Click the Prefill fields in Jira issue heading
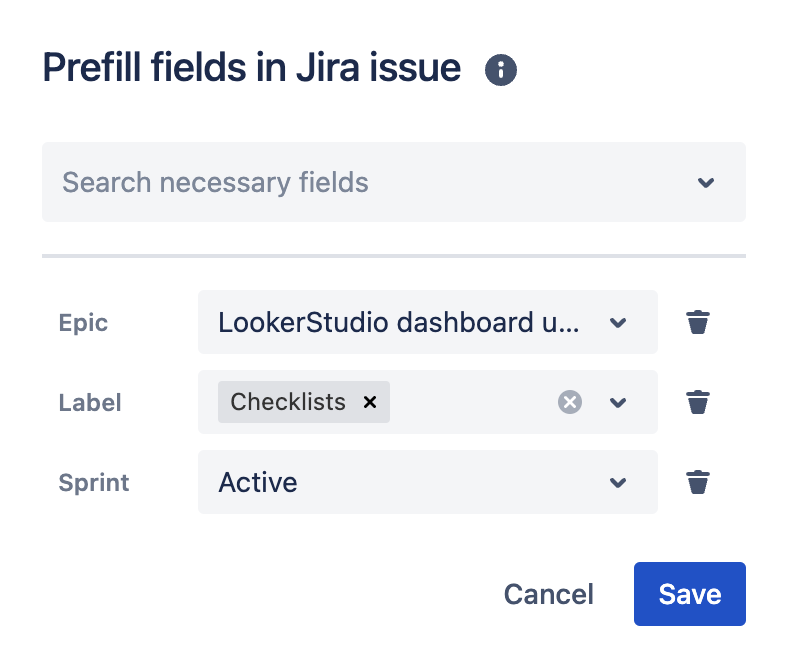Viewport: 792px width, 672px height. (252, 68)
